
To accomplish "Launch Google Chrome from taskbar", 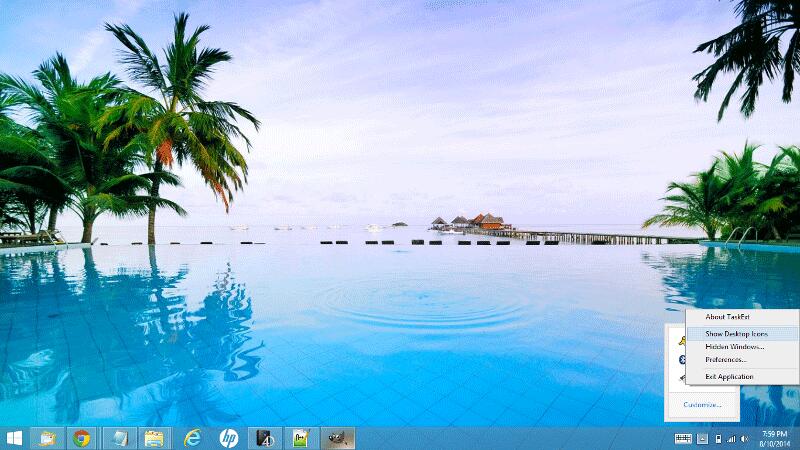I will pos(82,438).
